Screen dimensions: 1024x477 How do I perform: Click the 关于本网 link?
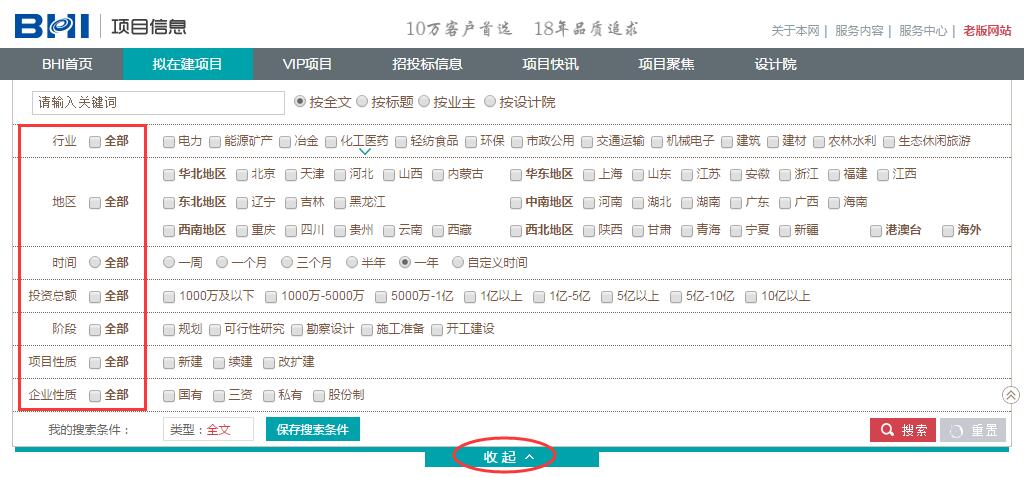[x=795, y=31]
